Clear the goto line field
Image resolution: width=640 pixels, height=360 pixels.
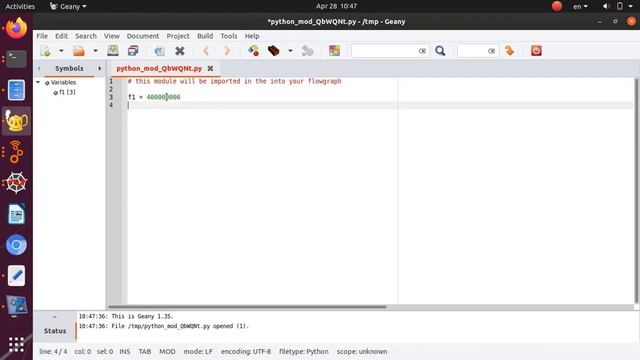pos(491,51)
